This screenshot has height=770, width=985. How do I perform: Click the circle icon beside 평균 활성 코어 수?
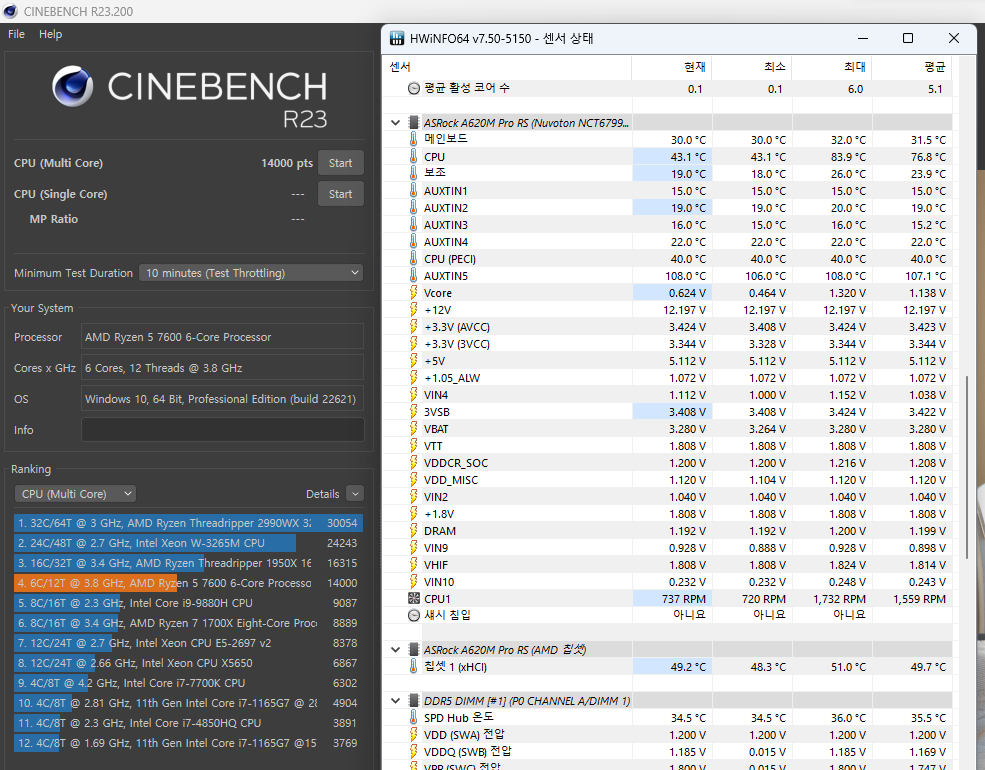(413, 88)
